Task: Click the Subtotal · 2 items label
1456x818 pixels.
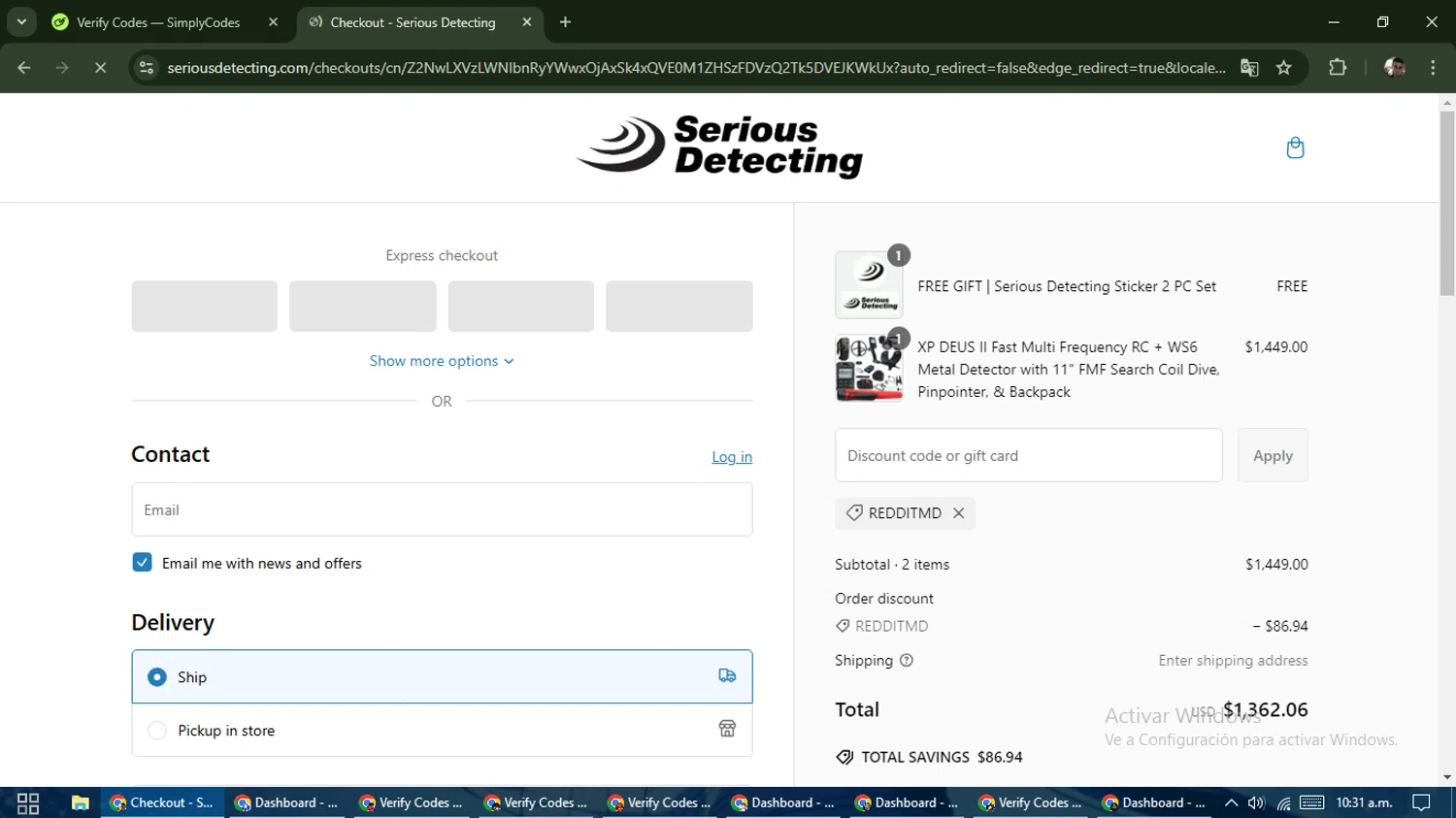Action: [892, 565]
